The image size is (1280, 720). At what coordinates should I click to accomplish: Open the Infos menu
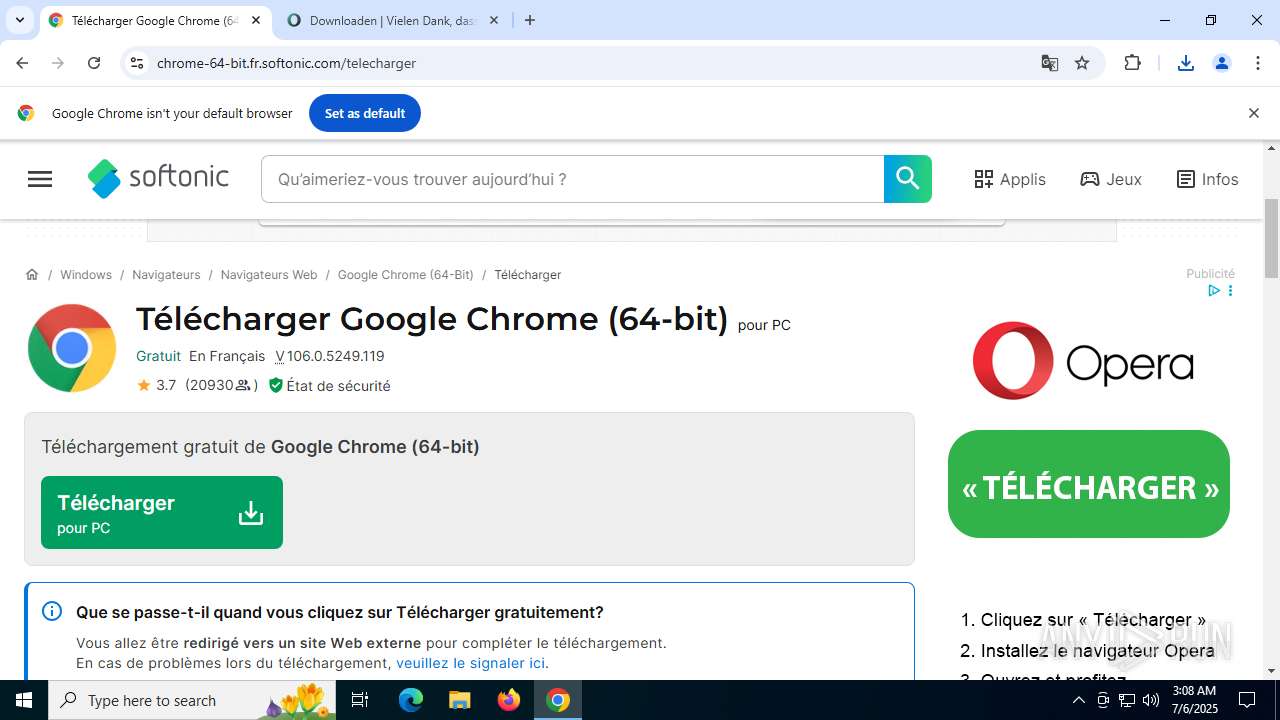(x=1207, y=179)
